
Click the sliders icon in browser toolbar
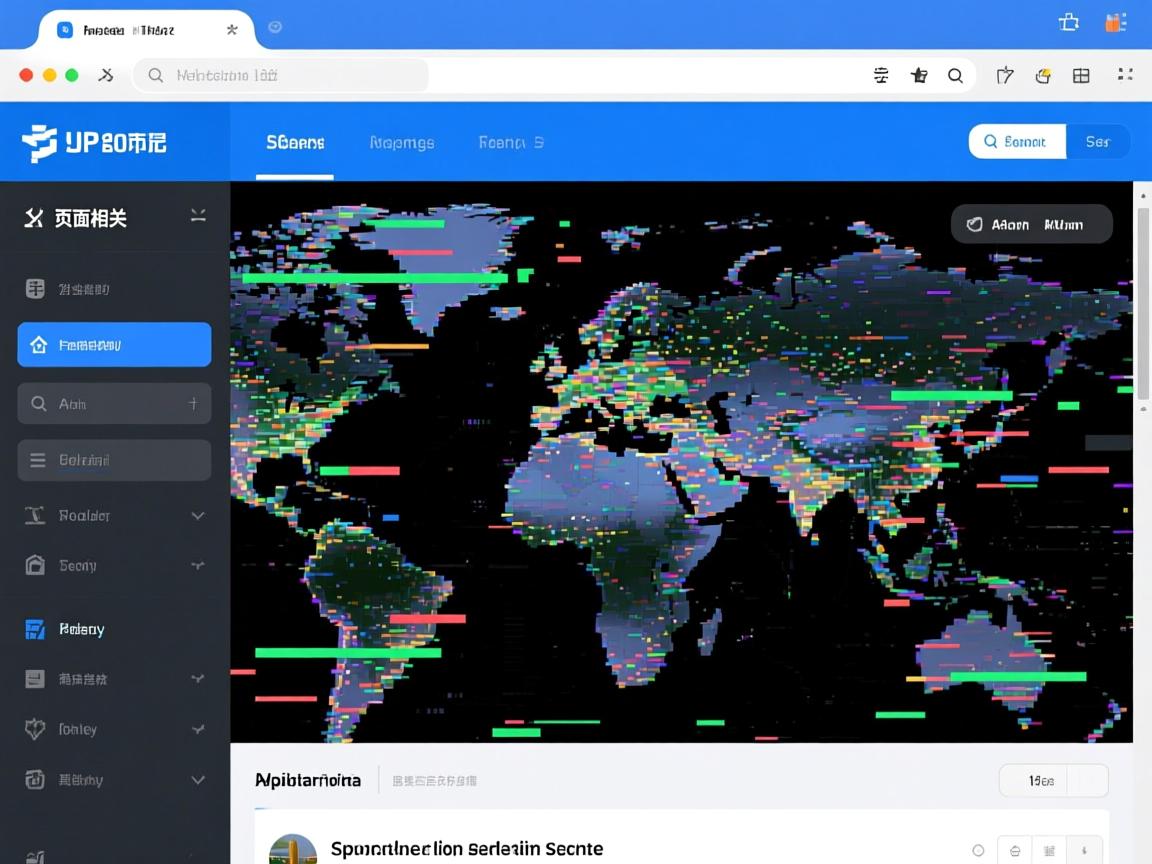(x=881, y=76)
